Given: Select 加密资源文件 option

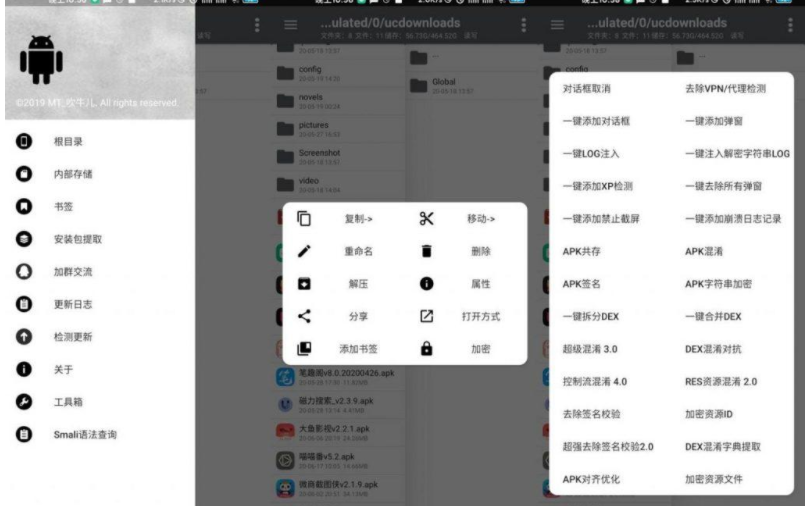Looking at the screenshot, I should pyautogui.click(x=714, y=479).
